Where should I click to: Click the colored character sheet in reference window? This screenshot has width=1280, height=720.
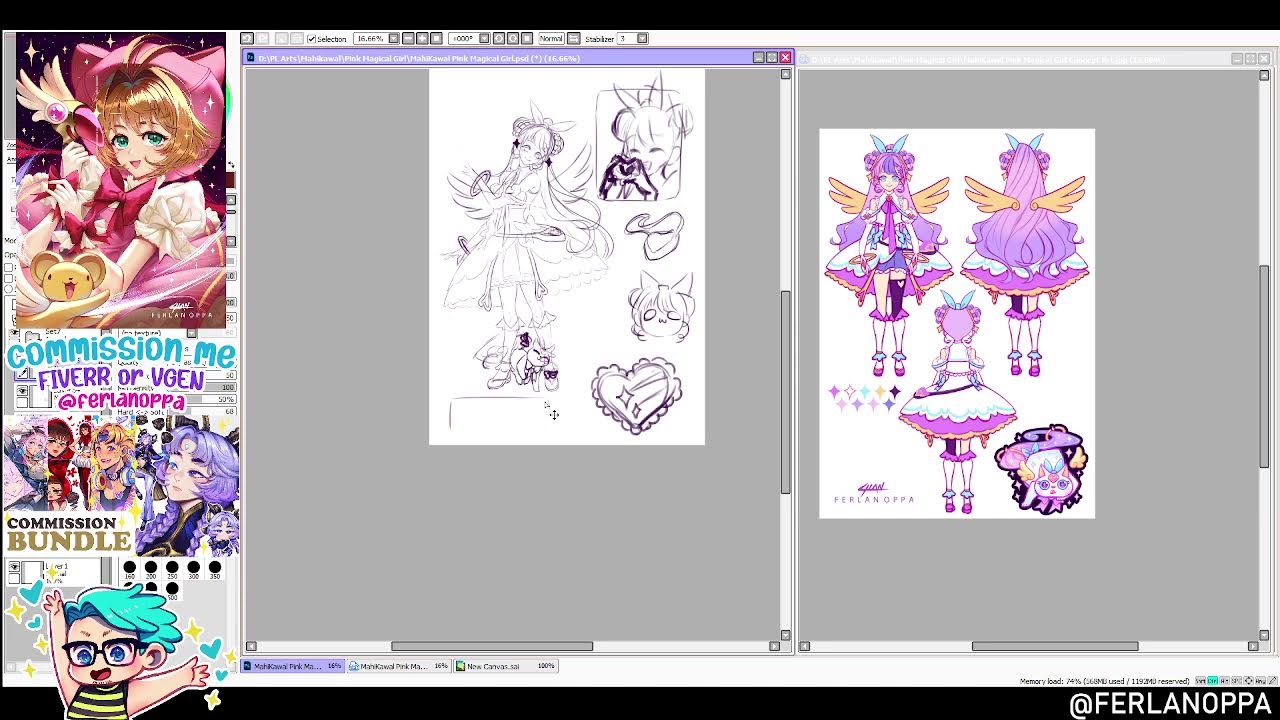tap(957, 323)
